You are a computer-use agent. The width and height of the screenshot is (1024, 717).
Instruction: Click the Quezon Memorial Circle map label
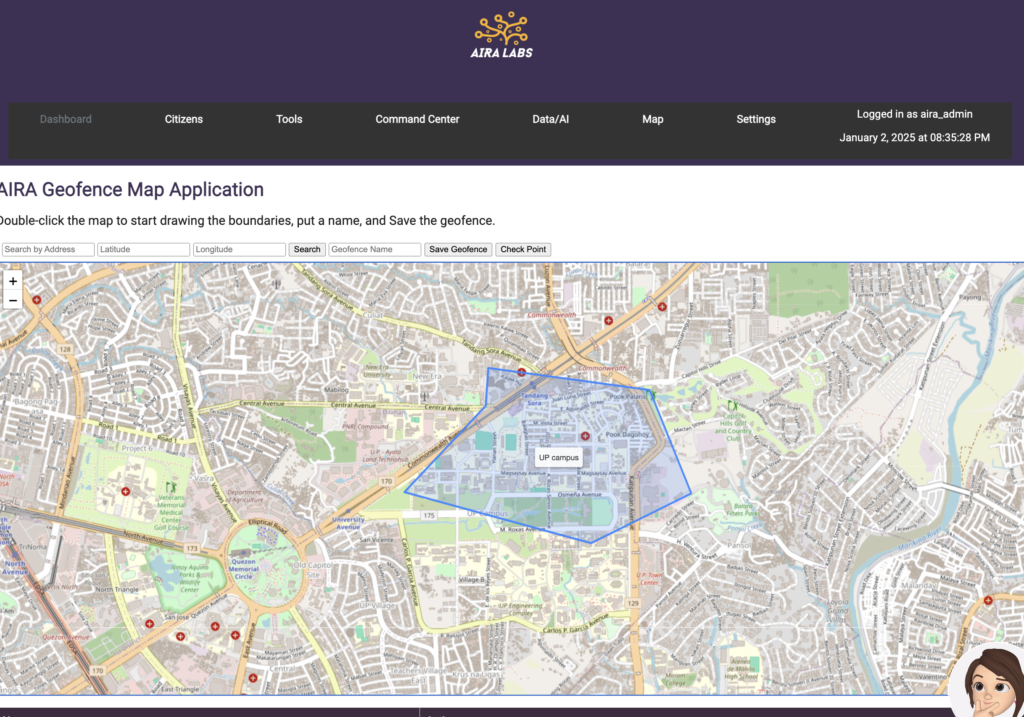tap(243, 569)
